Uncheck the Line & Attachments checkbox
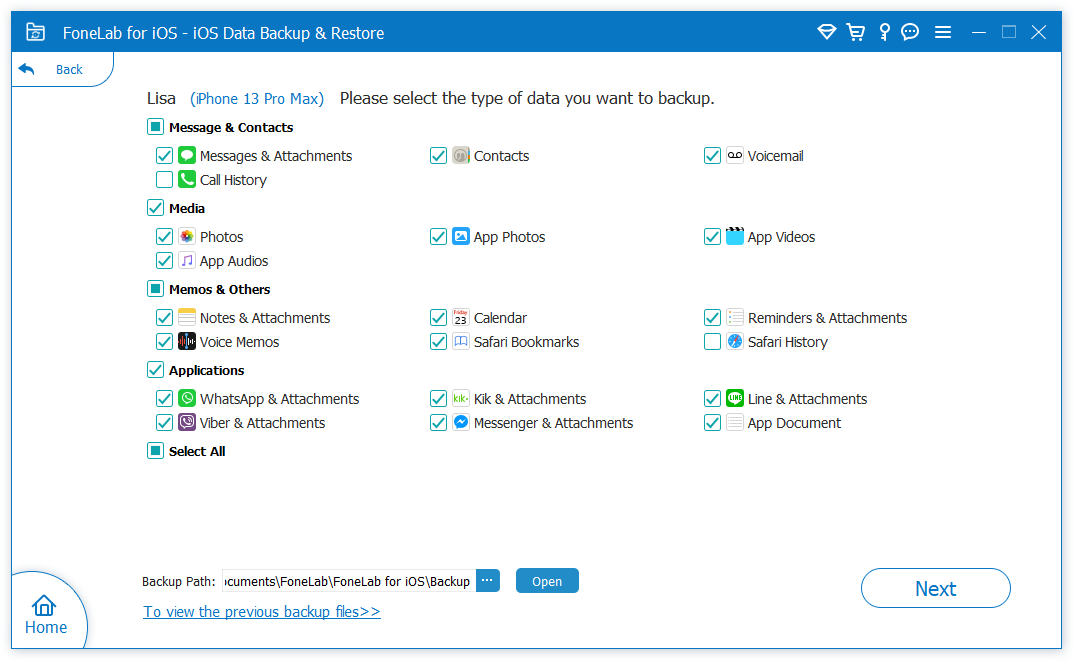This screenshot has height=662, width=1075. point(712,398)
